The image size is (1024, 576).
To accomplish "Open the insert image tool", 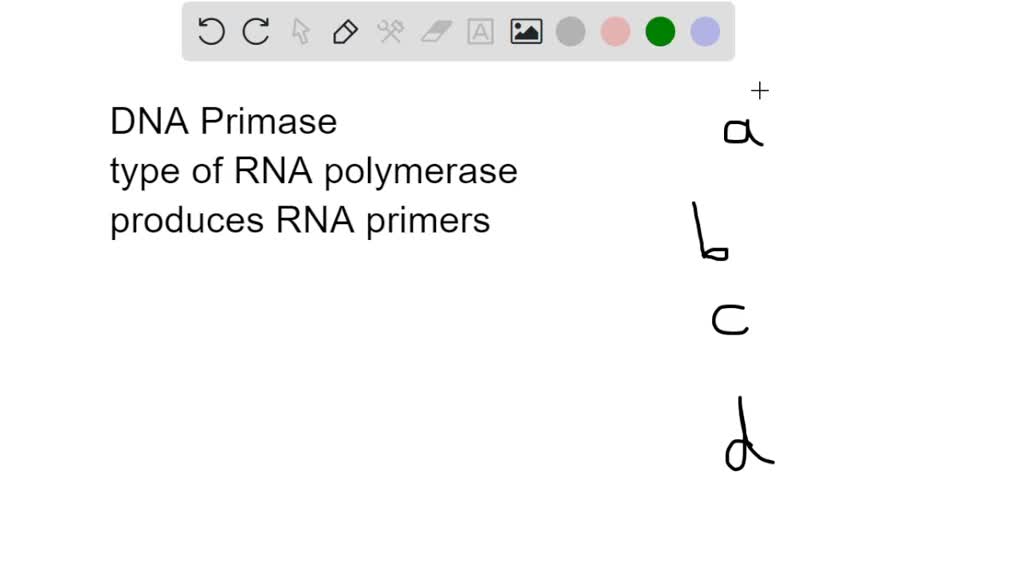I will (x=525, y=31).
